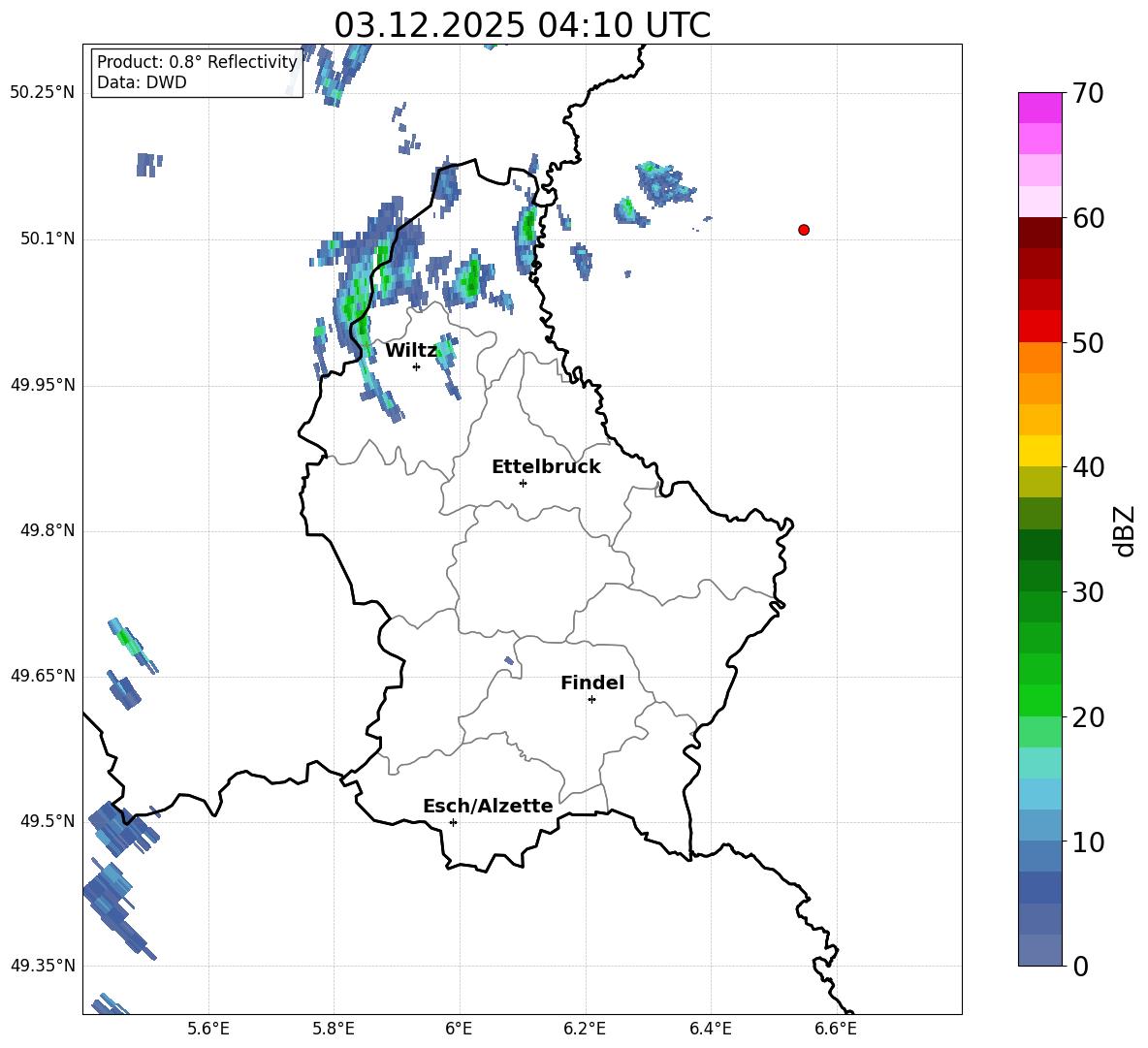This screenshot has height=1048, width=1148.
Task: Click the 6.2°E longitude label
Action: point(585,1029)
